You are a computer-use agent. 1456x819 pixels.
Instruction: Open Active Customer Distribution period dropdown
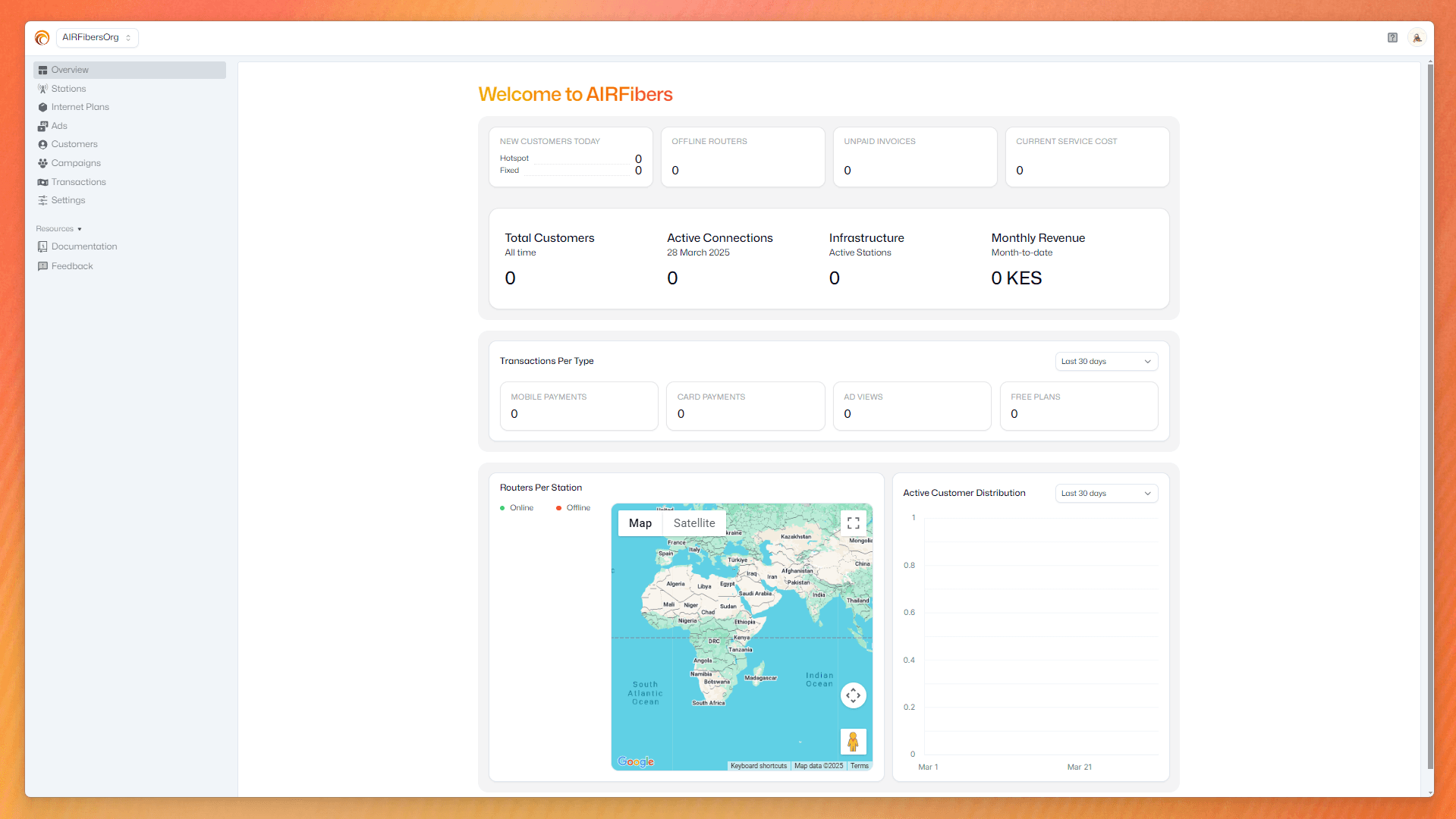click(x=1105, y=494)
